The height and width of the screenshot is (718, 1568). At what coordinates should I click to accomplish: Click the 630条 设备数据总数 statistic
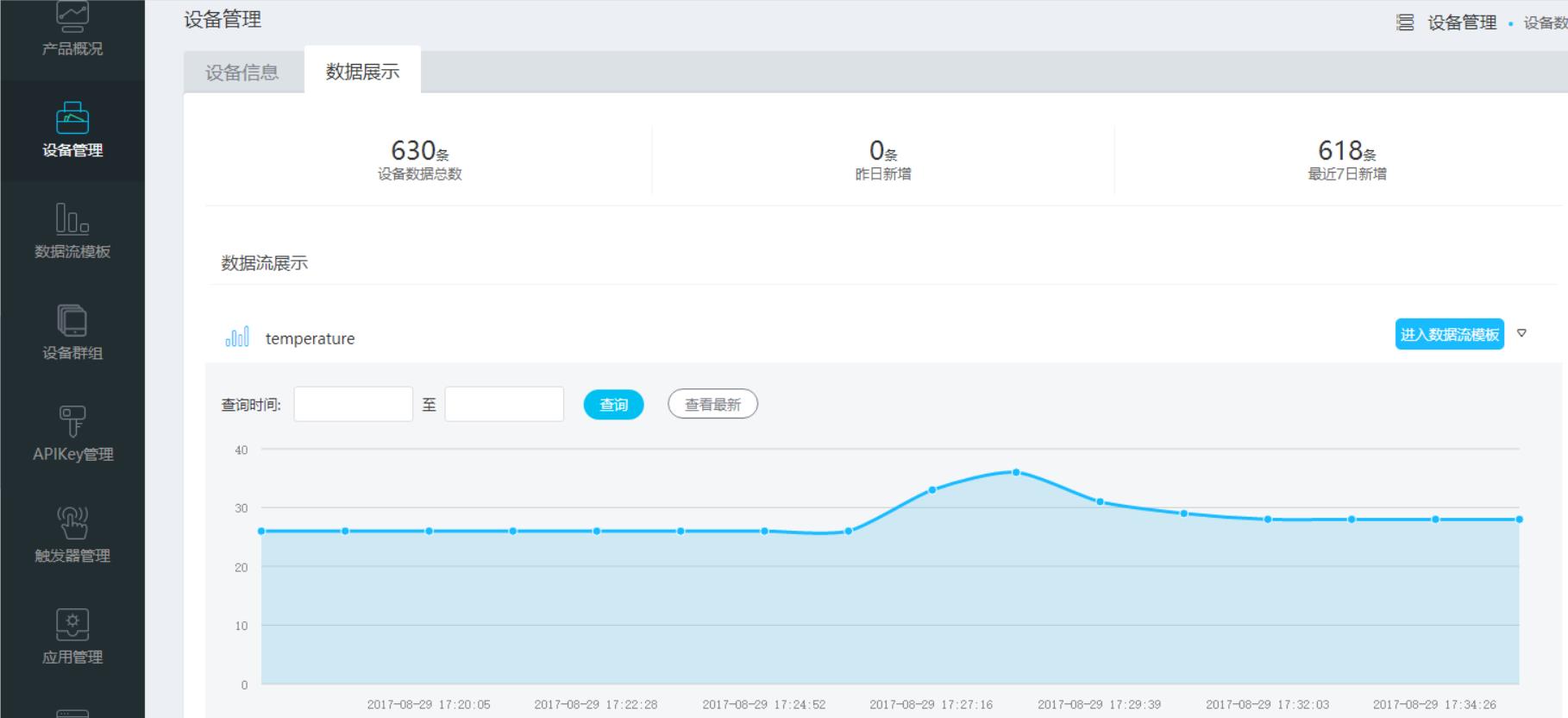419,160
